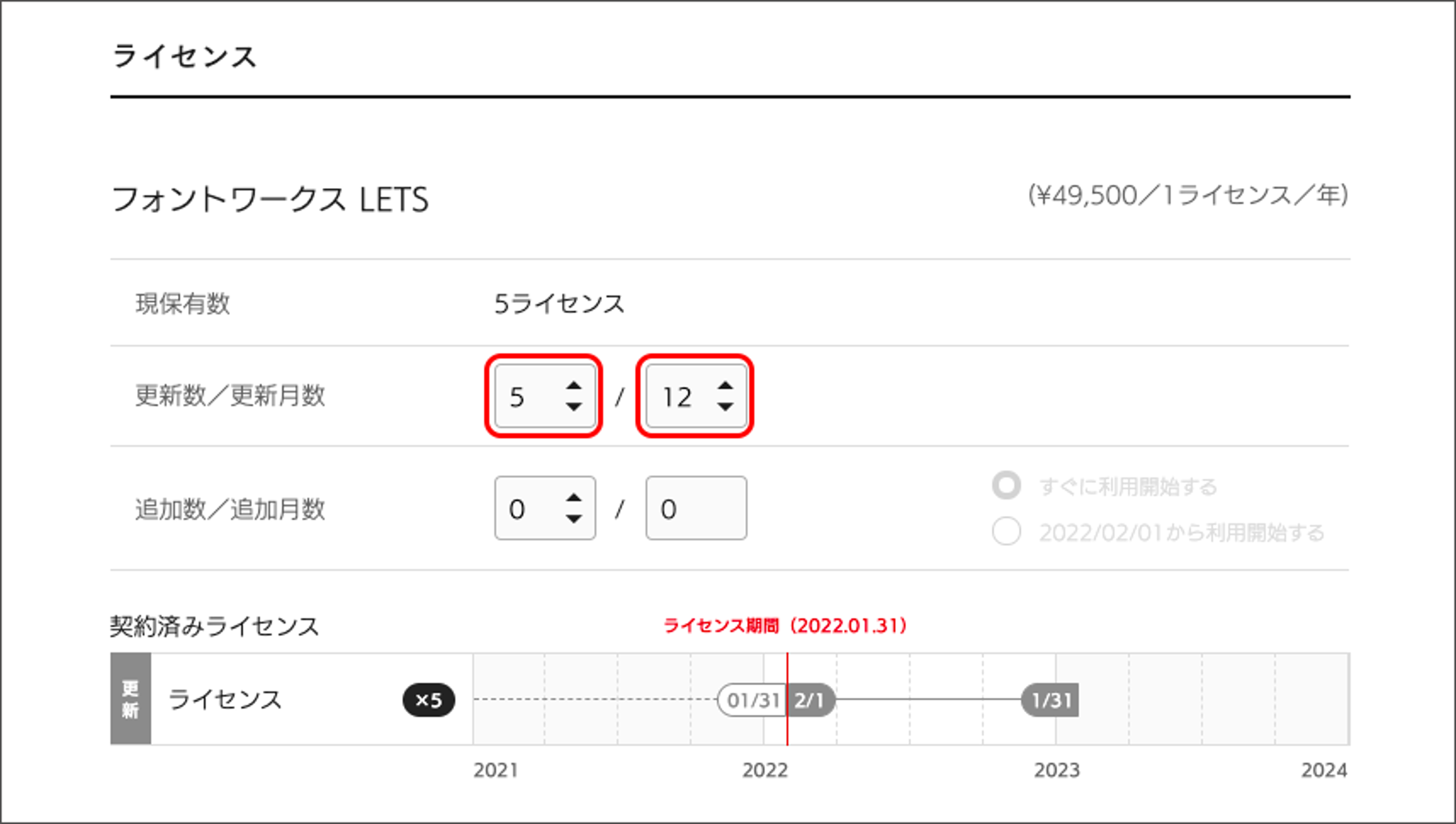Click the 1/31 end date marker
The image size is (1456, 824).
[1051, 700]
